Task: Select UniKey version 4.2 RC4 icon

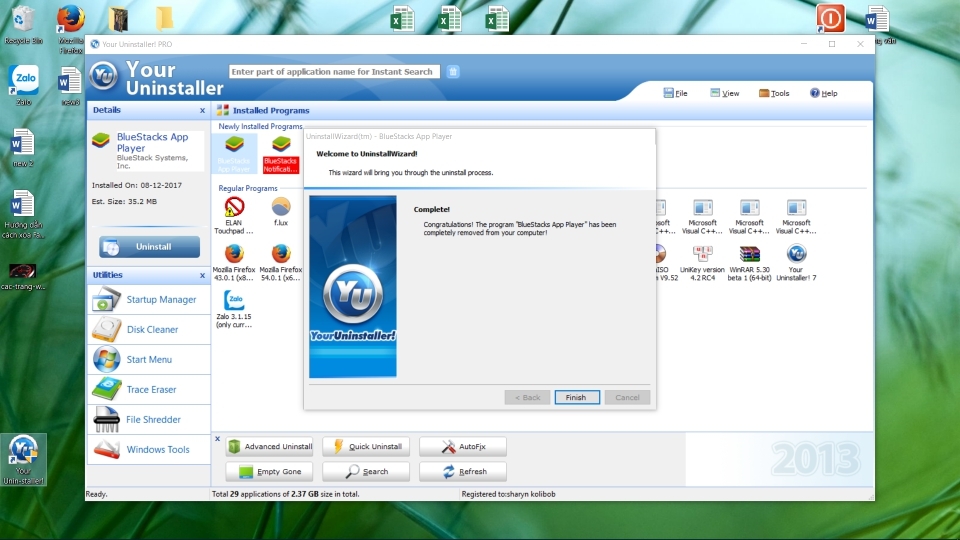Action: point(702,263)
